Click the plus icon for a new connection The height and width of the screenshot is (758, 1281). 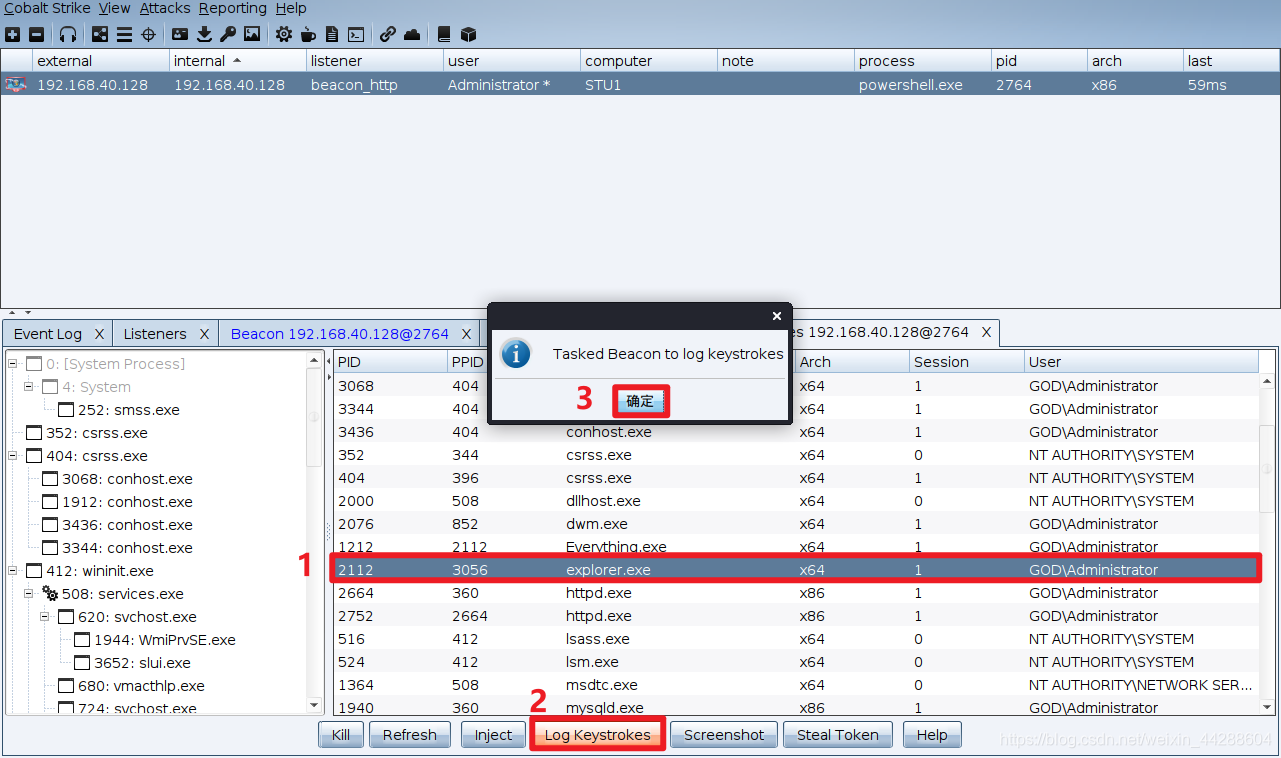[x=13, y=34]
